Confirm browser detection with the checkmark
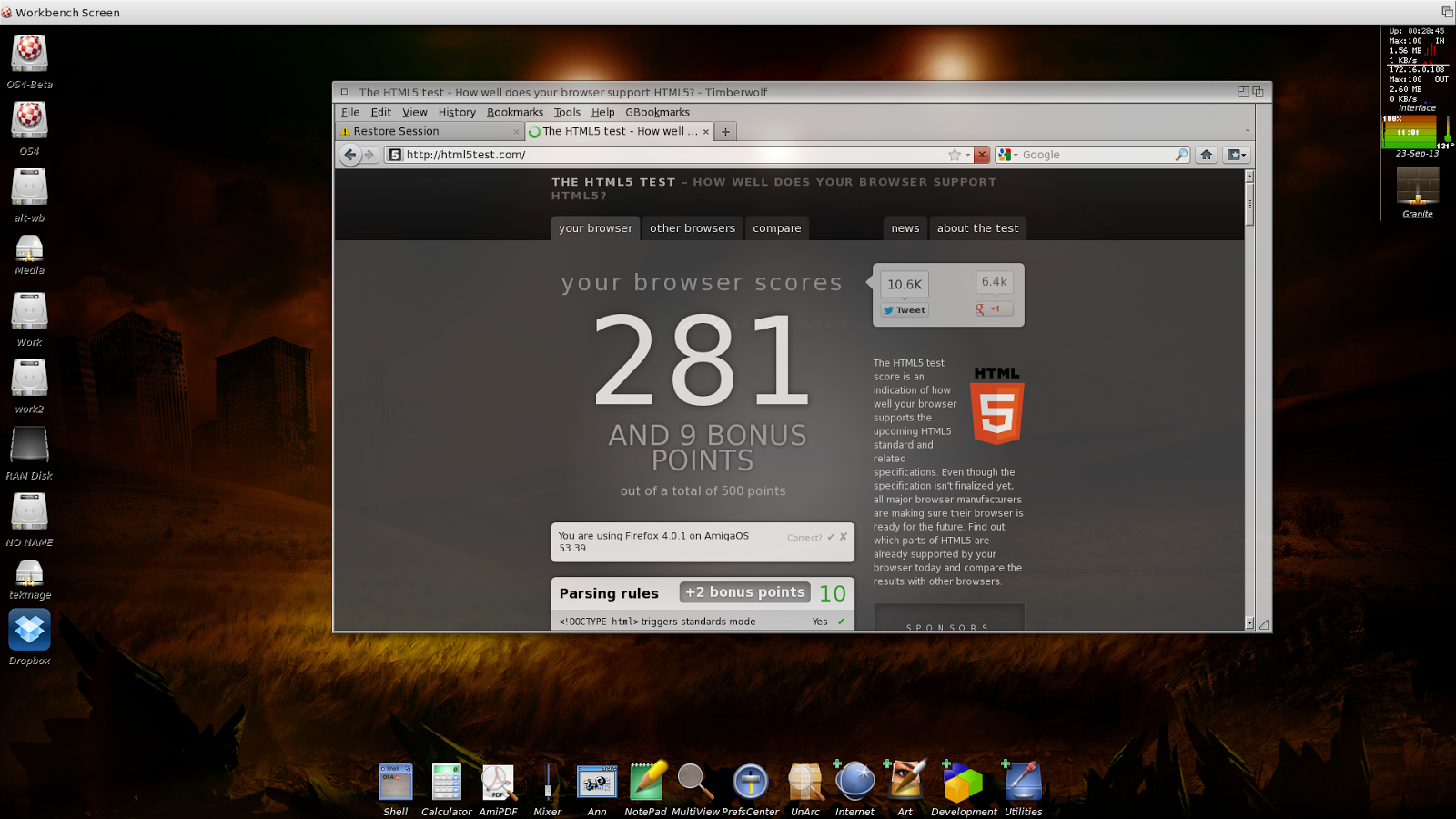Image resolution: width=1456 pixels, height=819 pixels. (x=831, y=537)
